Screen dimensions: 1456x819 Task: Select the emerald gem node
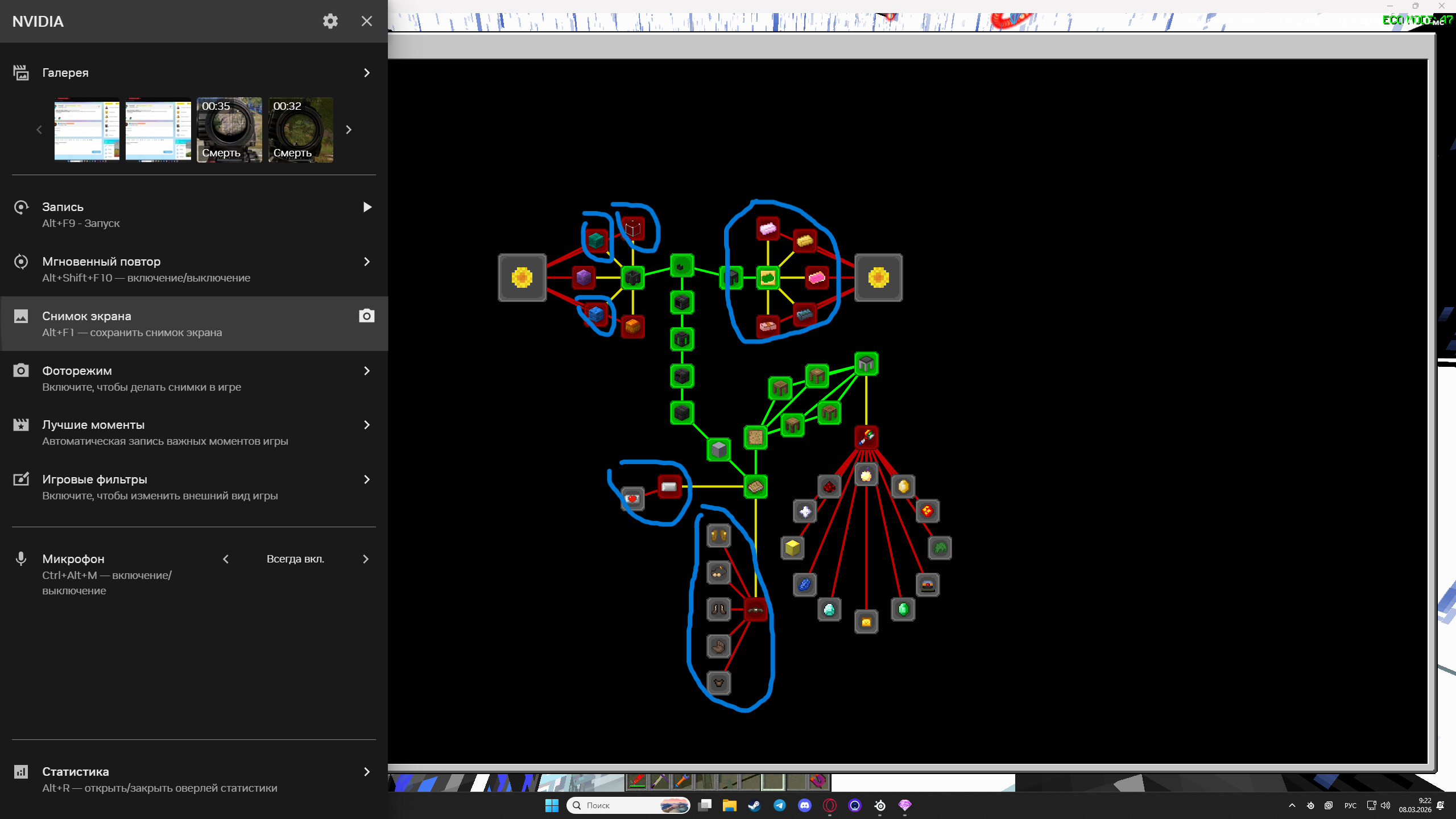[x=903, y=610]
